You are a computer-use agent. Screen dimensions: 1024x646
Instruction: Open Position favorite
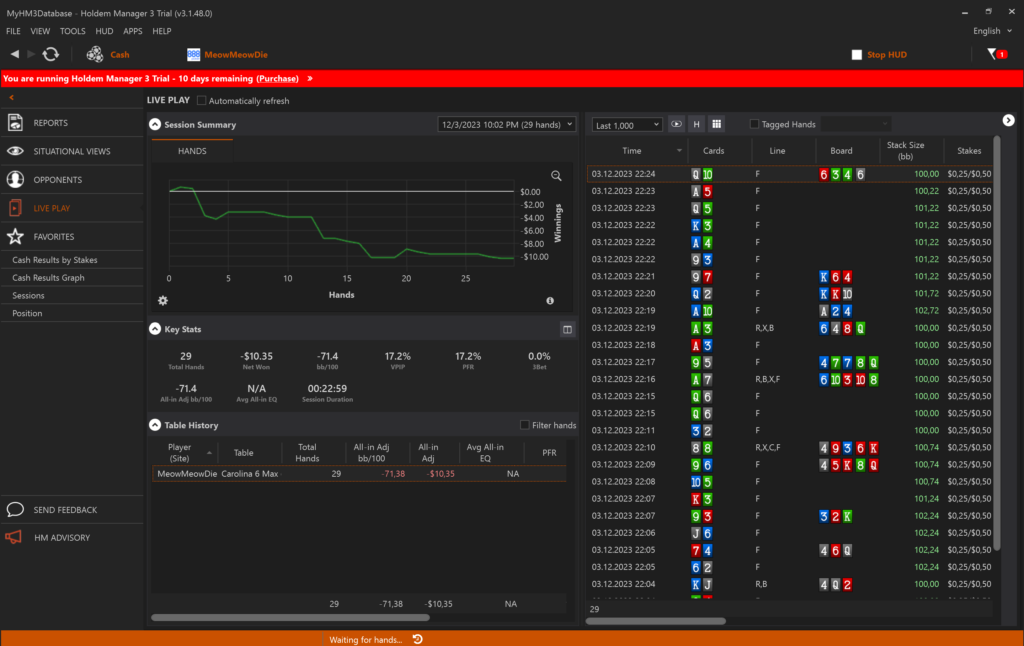click(x=27, y=313)
